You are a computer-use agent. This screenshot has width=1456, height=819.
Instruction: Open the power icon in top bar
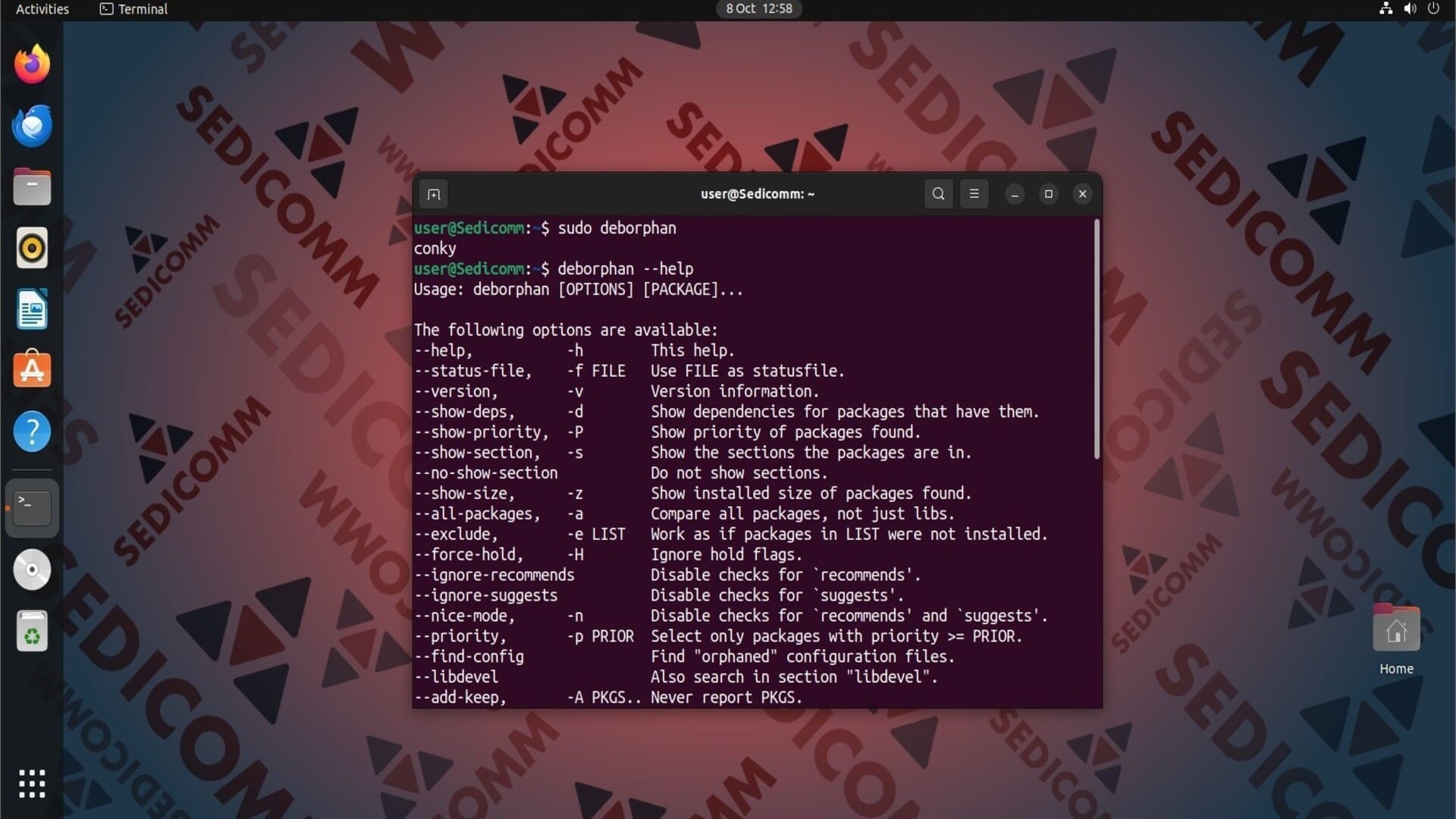(x=1433, y=9)
